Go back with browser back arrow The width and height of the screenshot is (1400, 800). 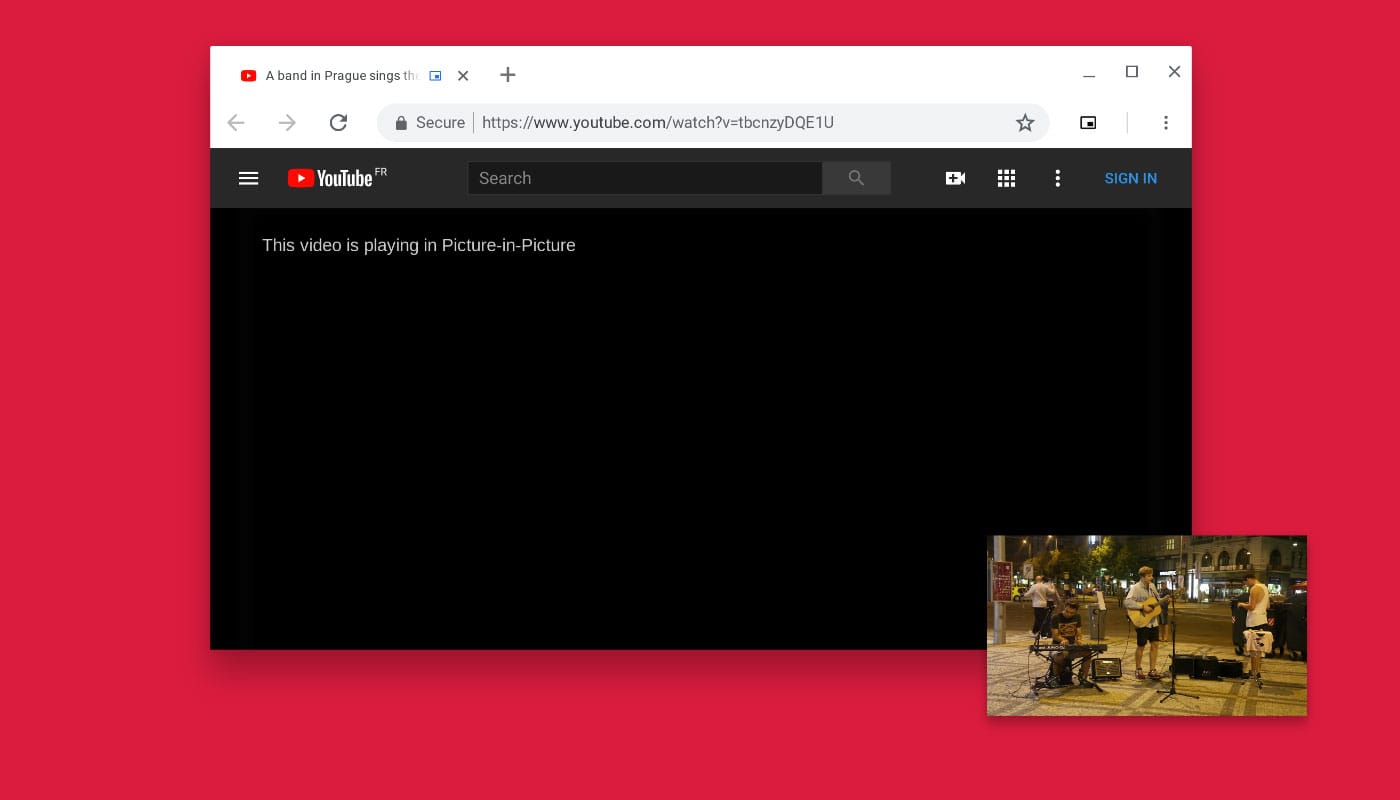(236, 123)
